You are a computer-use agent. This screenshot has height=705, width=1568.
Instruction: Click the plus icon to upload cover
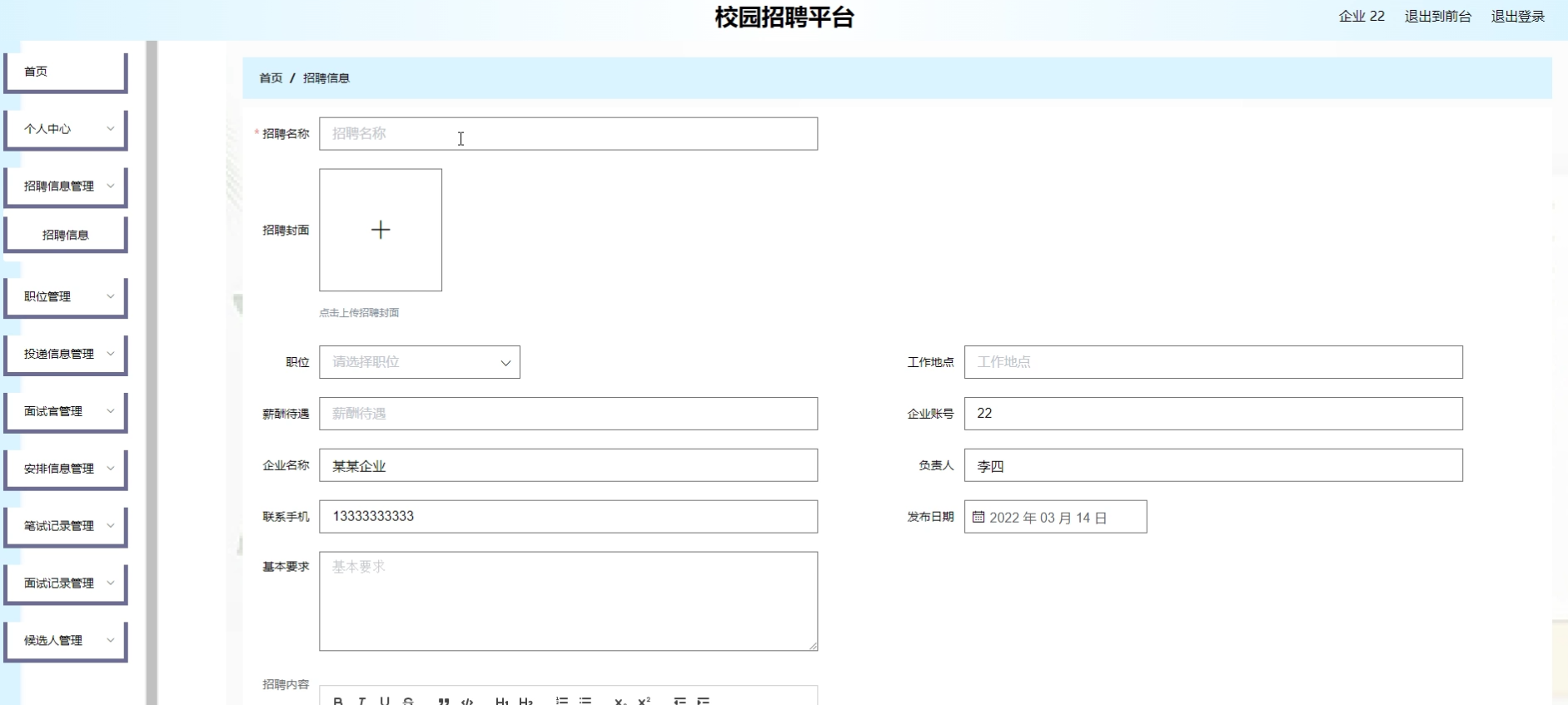(381, 230)
